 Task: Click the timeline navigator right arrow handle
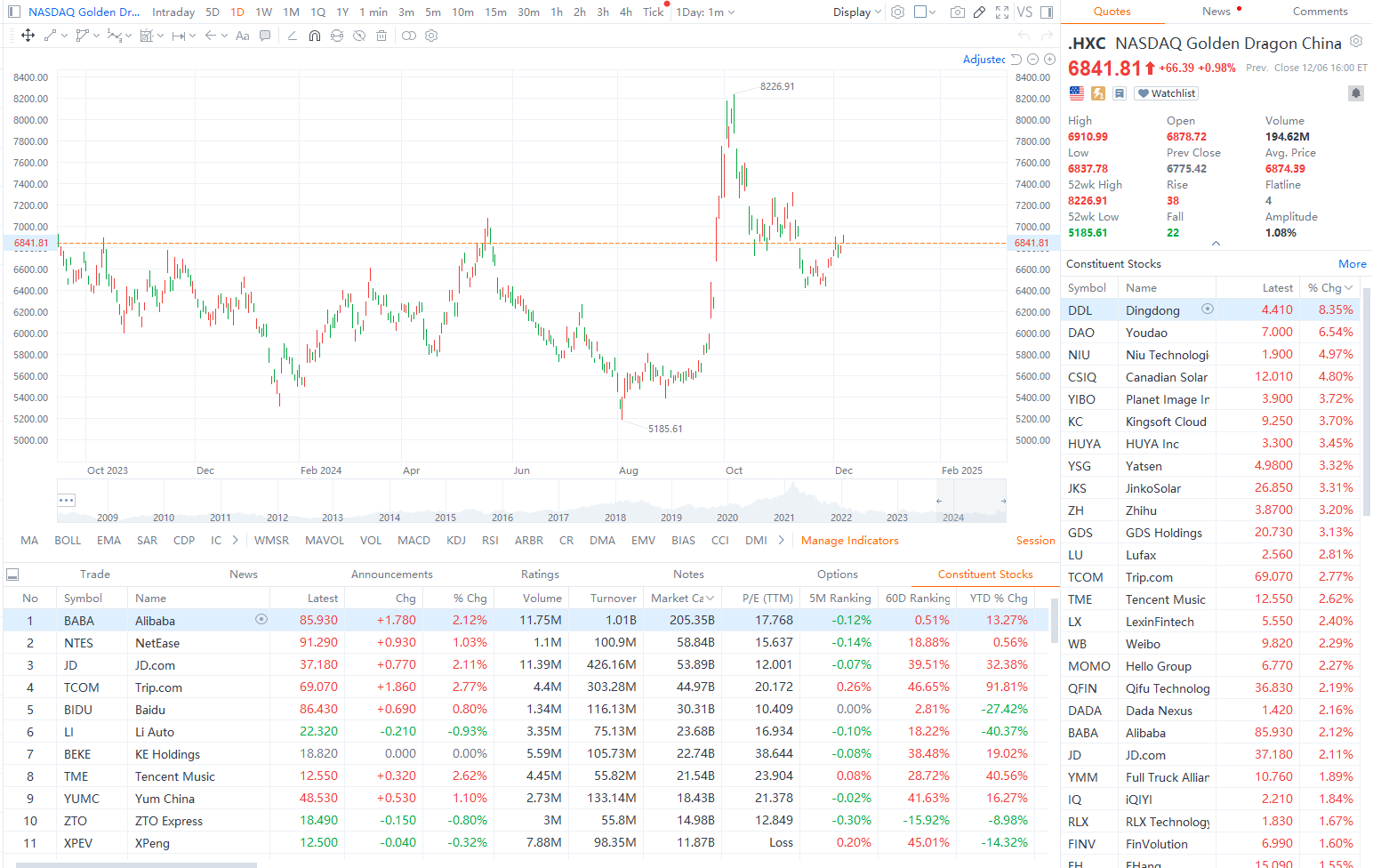tap(1003, 501)
